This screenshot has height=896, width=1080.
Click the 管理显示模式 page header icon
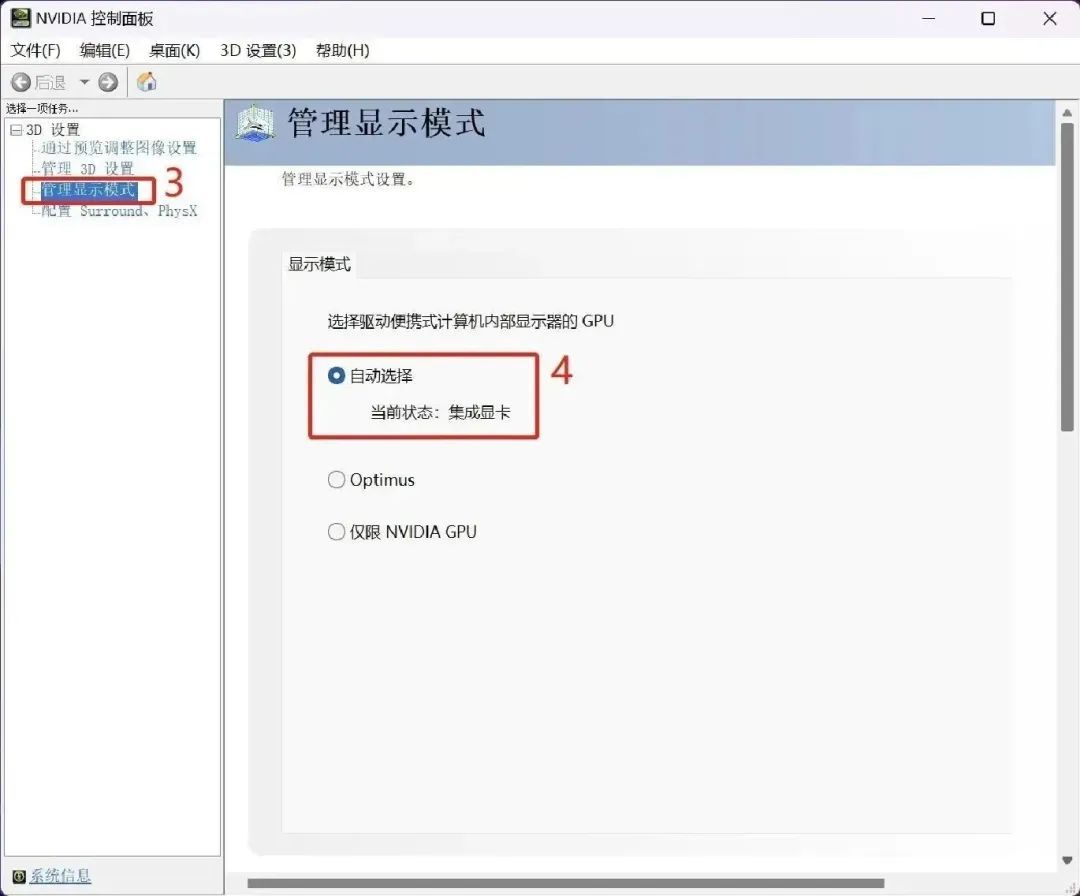pos(256,124)
